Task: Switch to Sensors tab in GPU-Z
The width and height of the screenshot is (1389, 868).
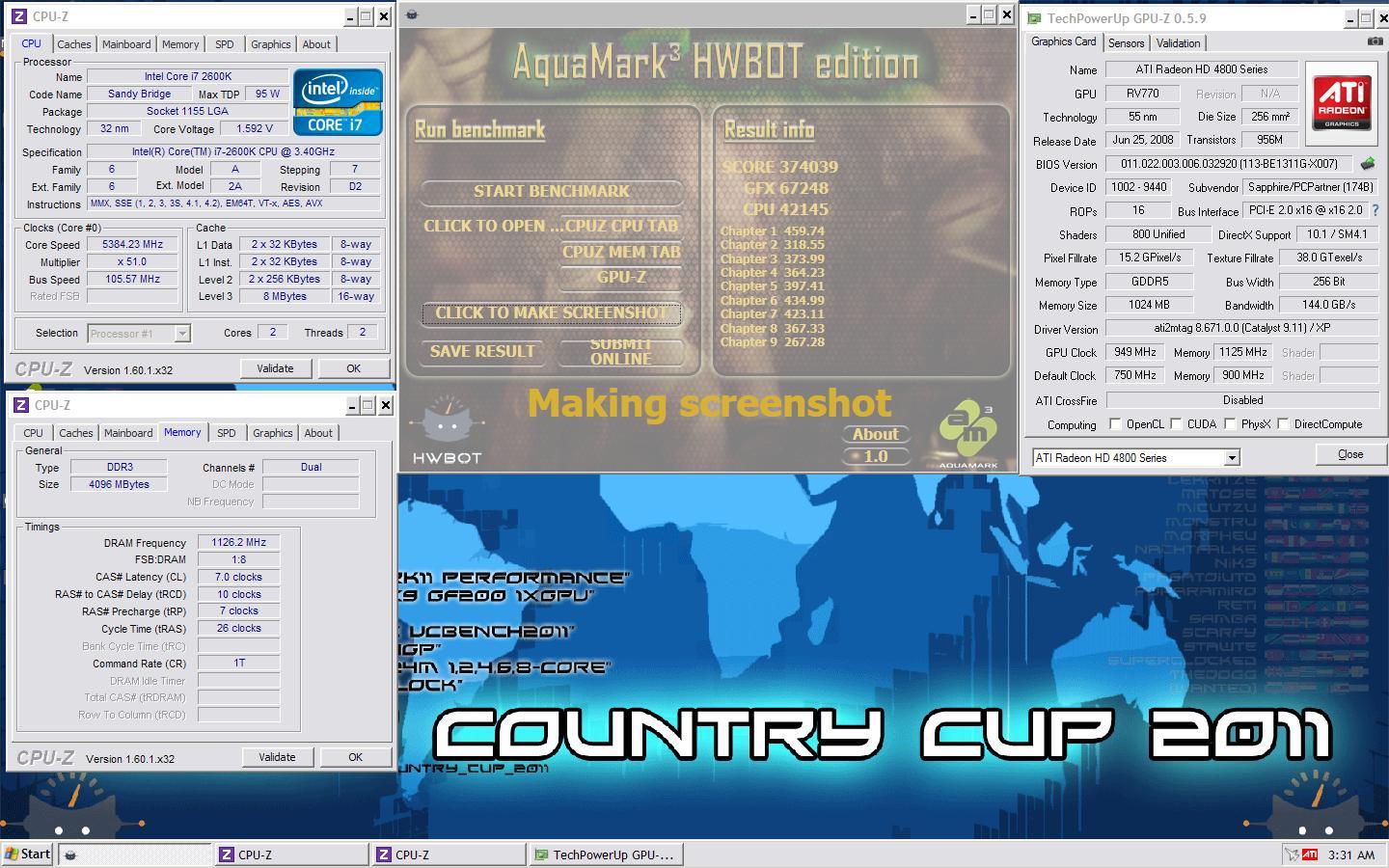Action: 1126,43
